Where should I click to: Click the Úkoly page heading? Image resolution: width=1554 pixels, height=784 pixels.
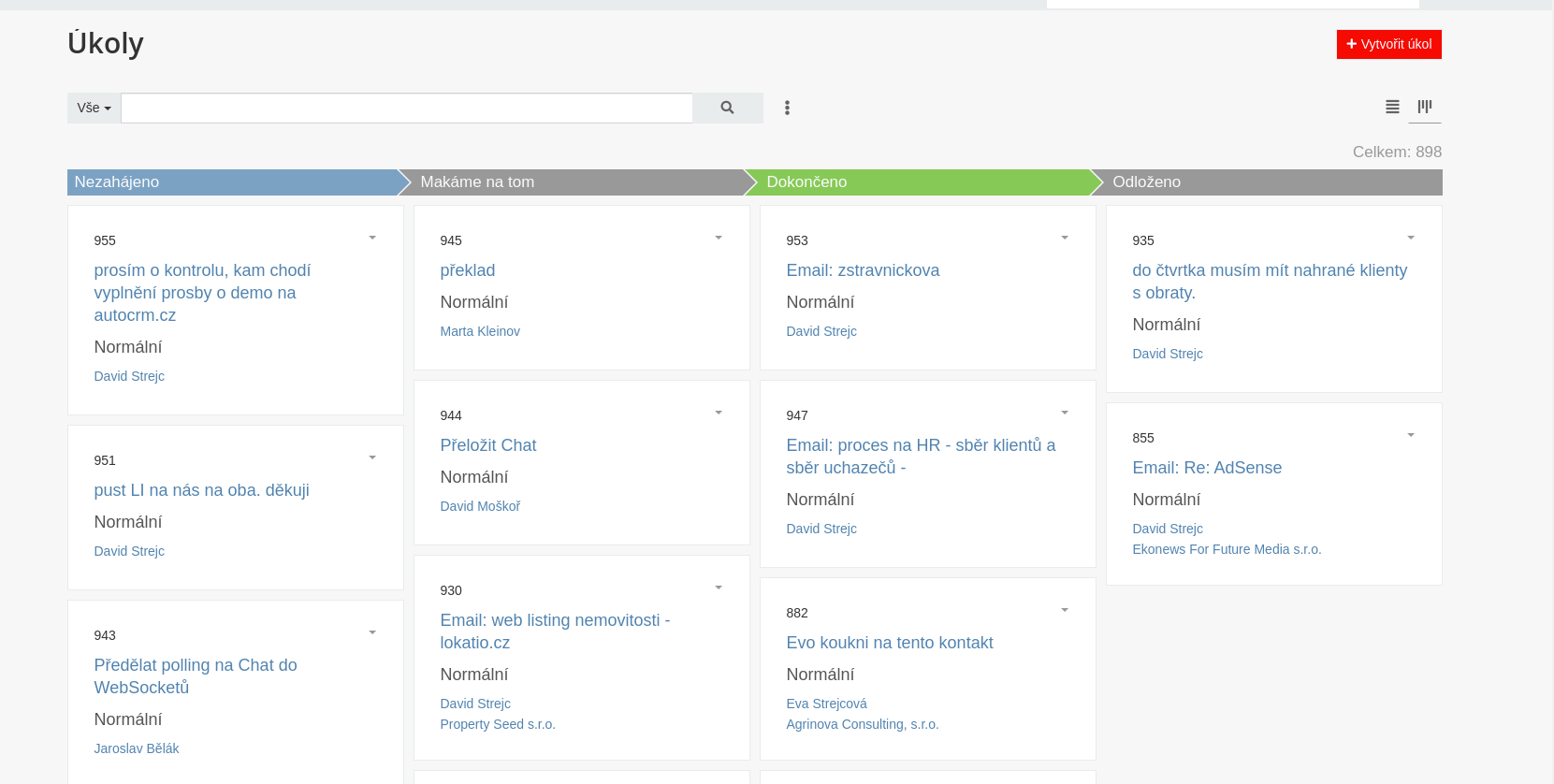coord(106,43)
